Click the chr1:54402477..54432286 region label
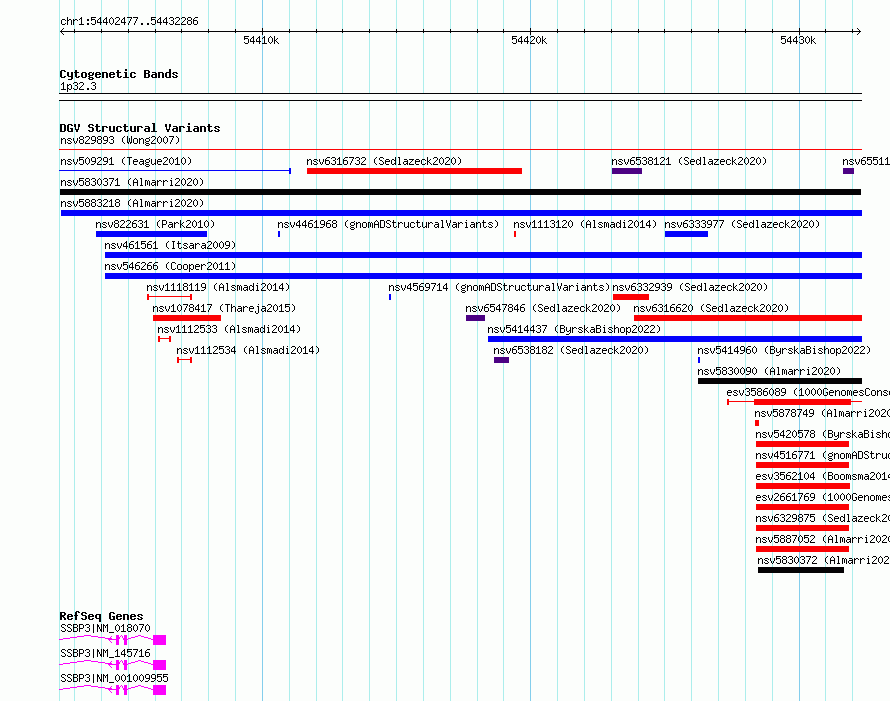The width and height of the screenshot is (890, 701). point(129,22)
